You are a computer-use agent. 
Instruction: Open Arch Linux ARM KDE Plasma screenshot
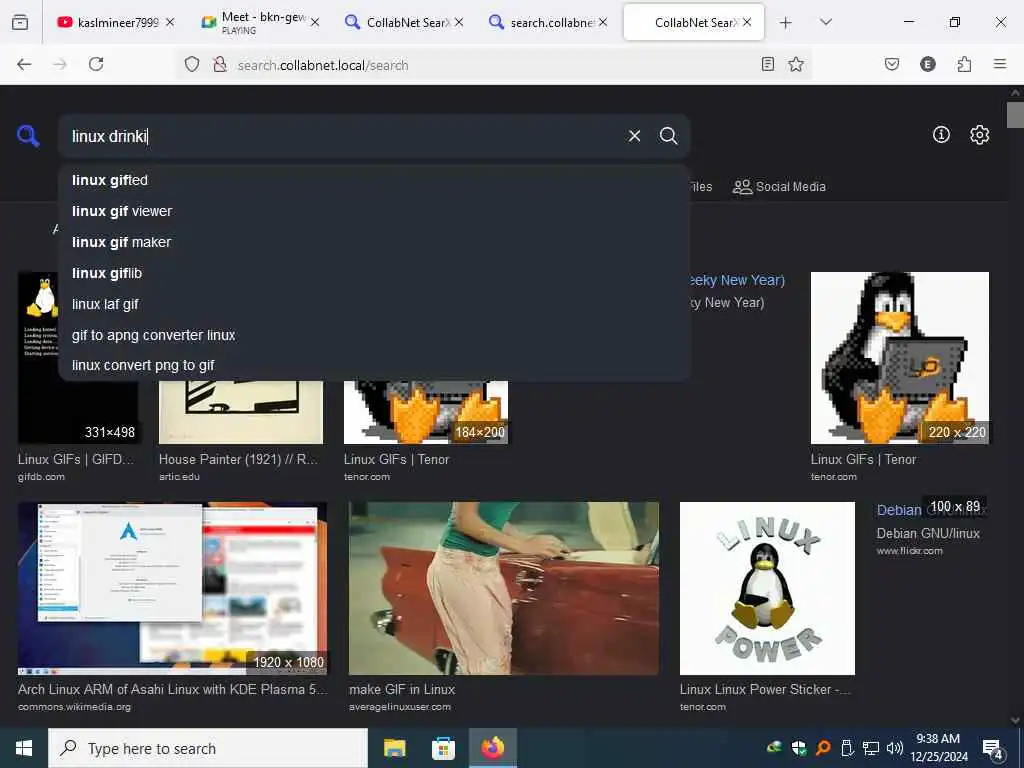172,588
